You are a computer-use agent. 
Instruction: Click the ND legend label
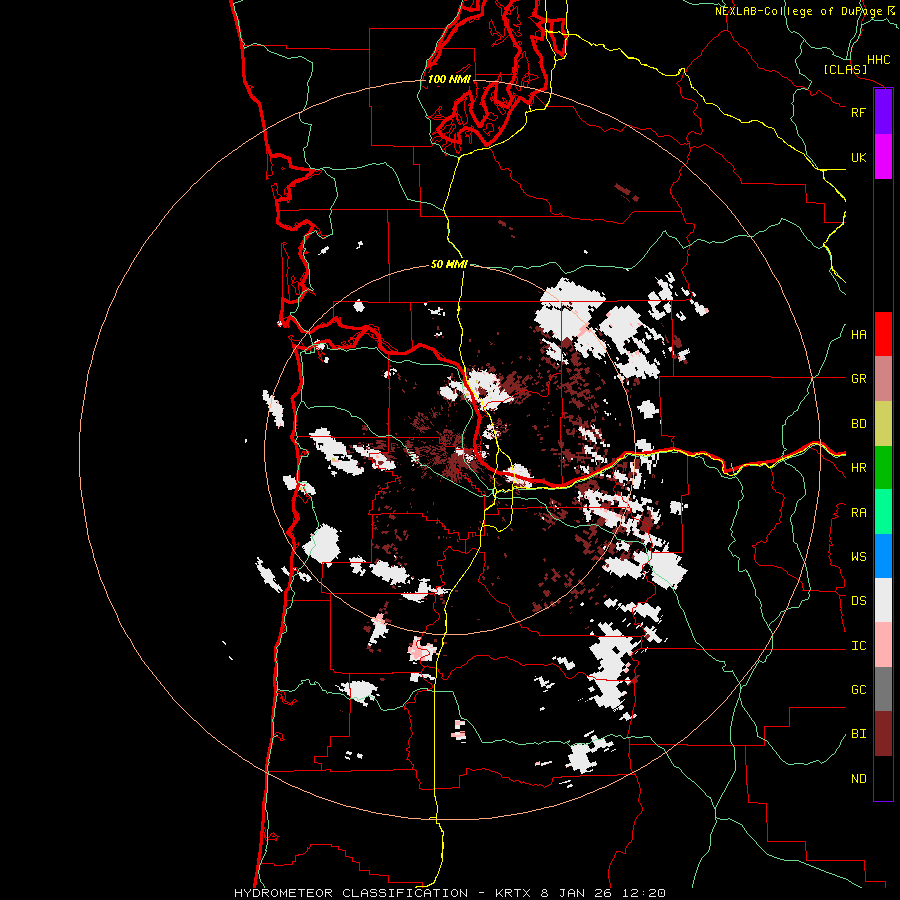tap(858, 779)
